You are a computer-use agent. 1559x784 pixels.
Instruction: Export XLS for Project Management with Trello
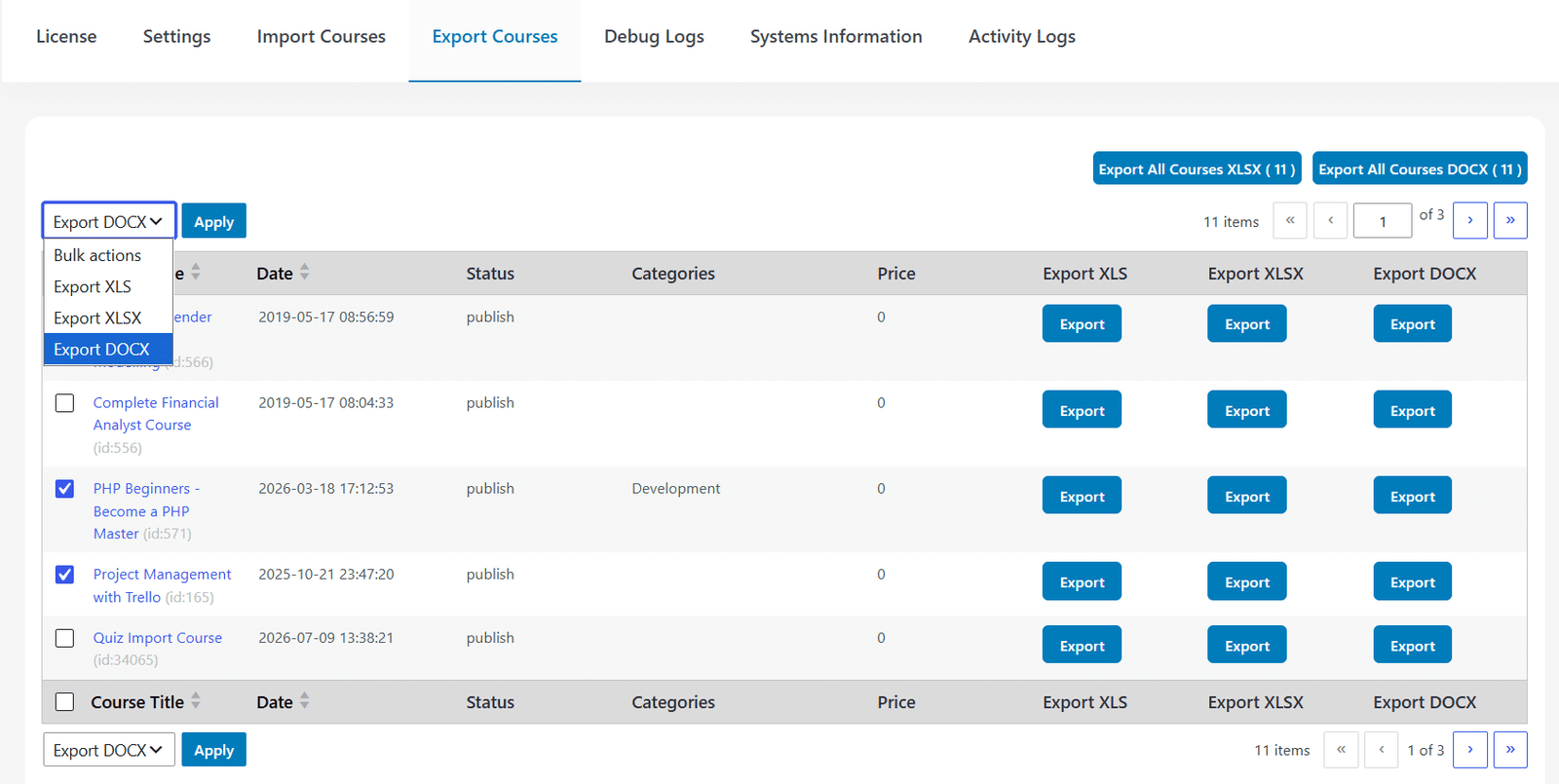pos(1082,581)
